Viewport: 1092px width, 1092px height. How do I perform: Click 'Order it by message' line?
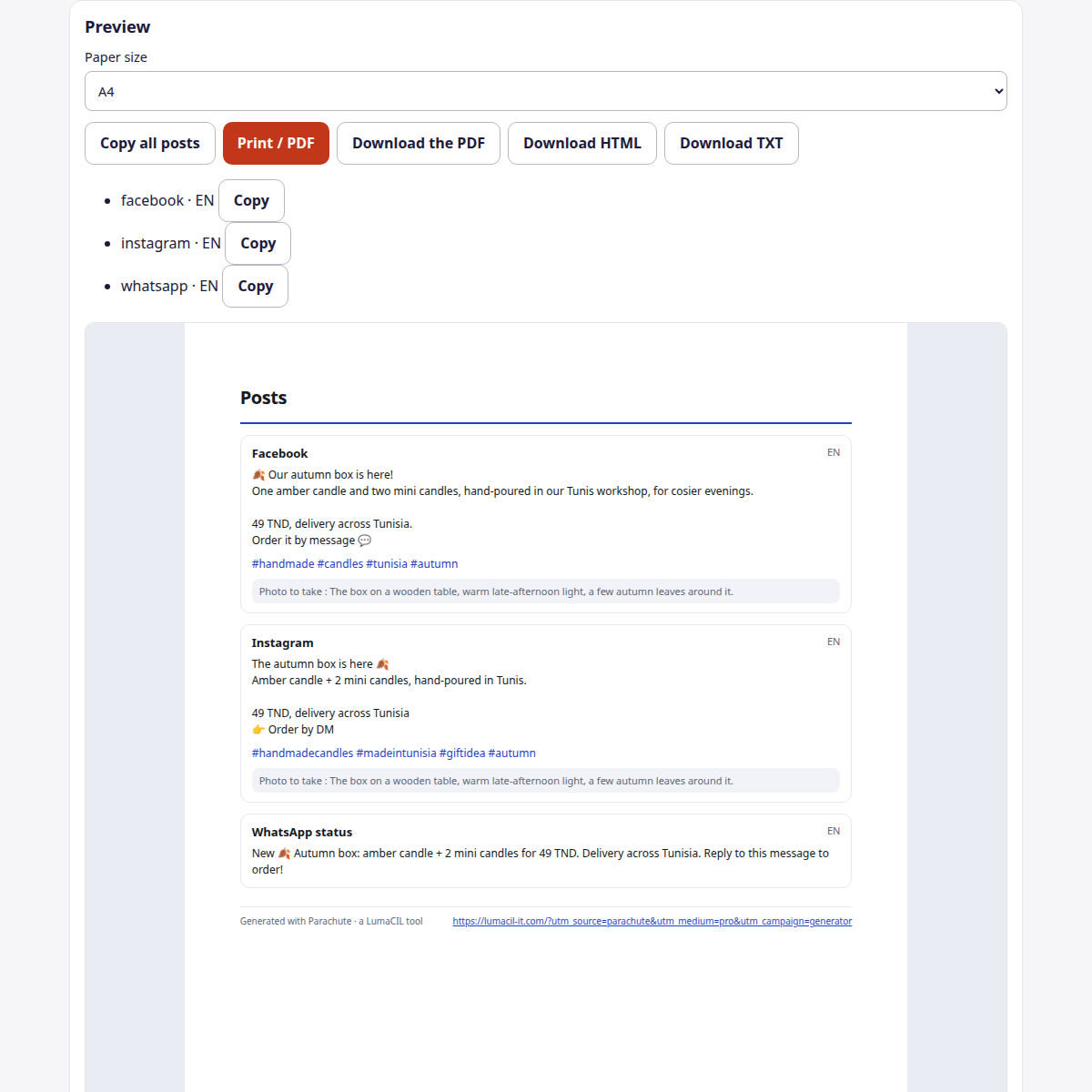tap(311, 540)
